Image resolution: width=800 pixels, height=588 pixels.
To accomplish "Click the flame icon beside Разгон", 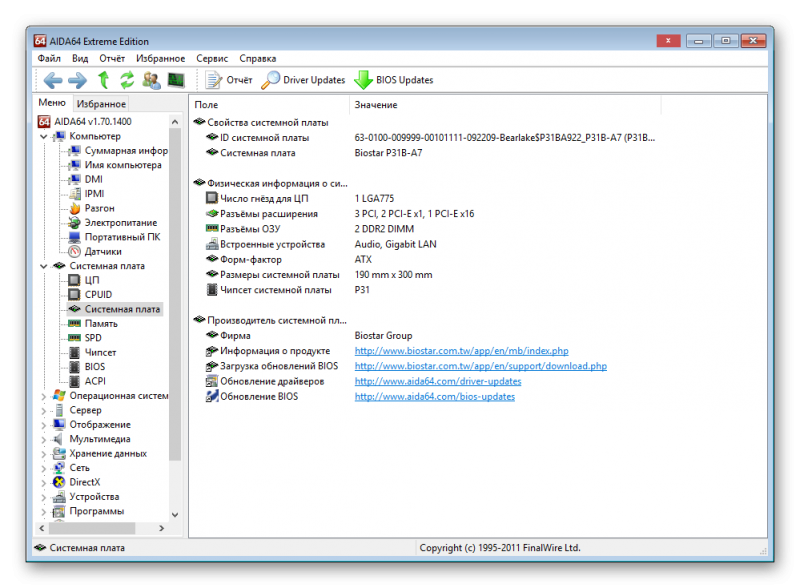I will pos(75,208).
